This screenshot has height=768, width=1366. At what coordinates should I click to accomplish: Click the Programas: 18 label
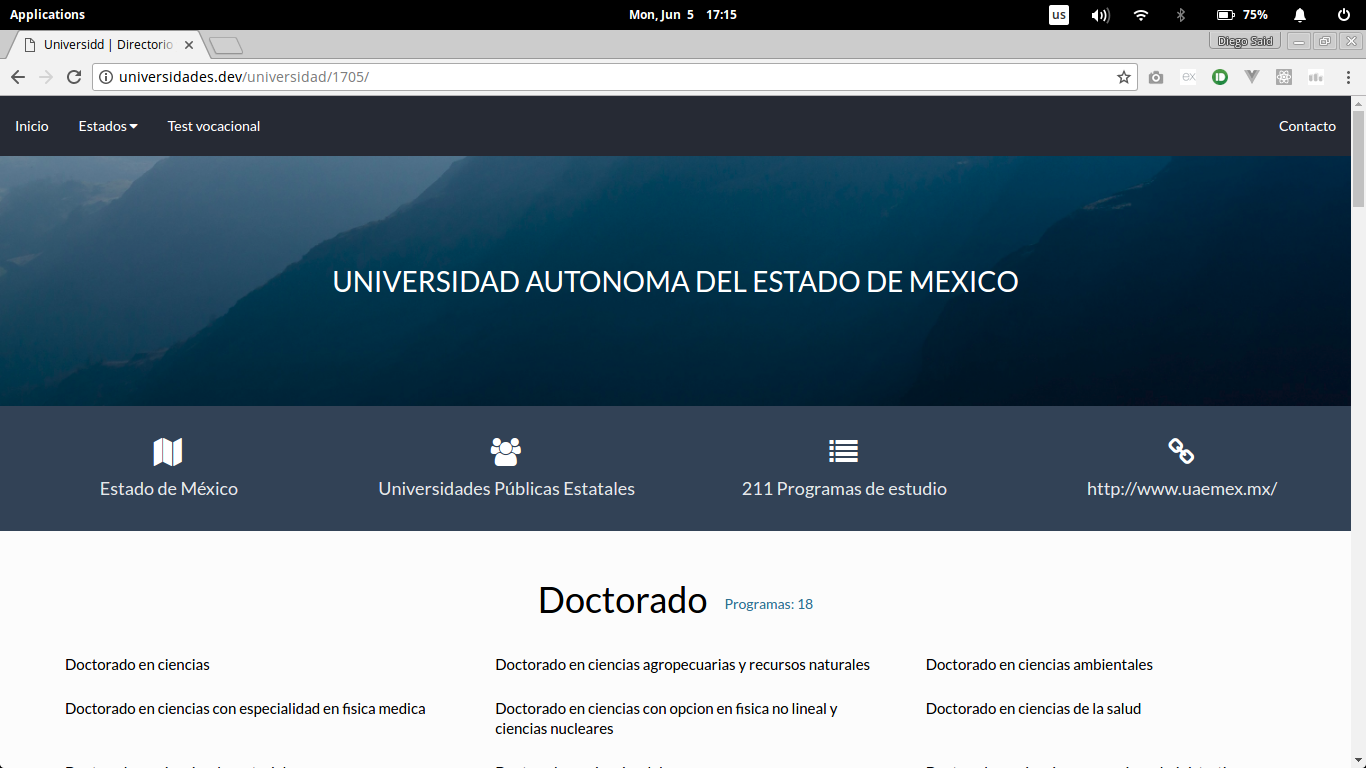pos(769,604)
